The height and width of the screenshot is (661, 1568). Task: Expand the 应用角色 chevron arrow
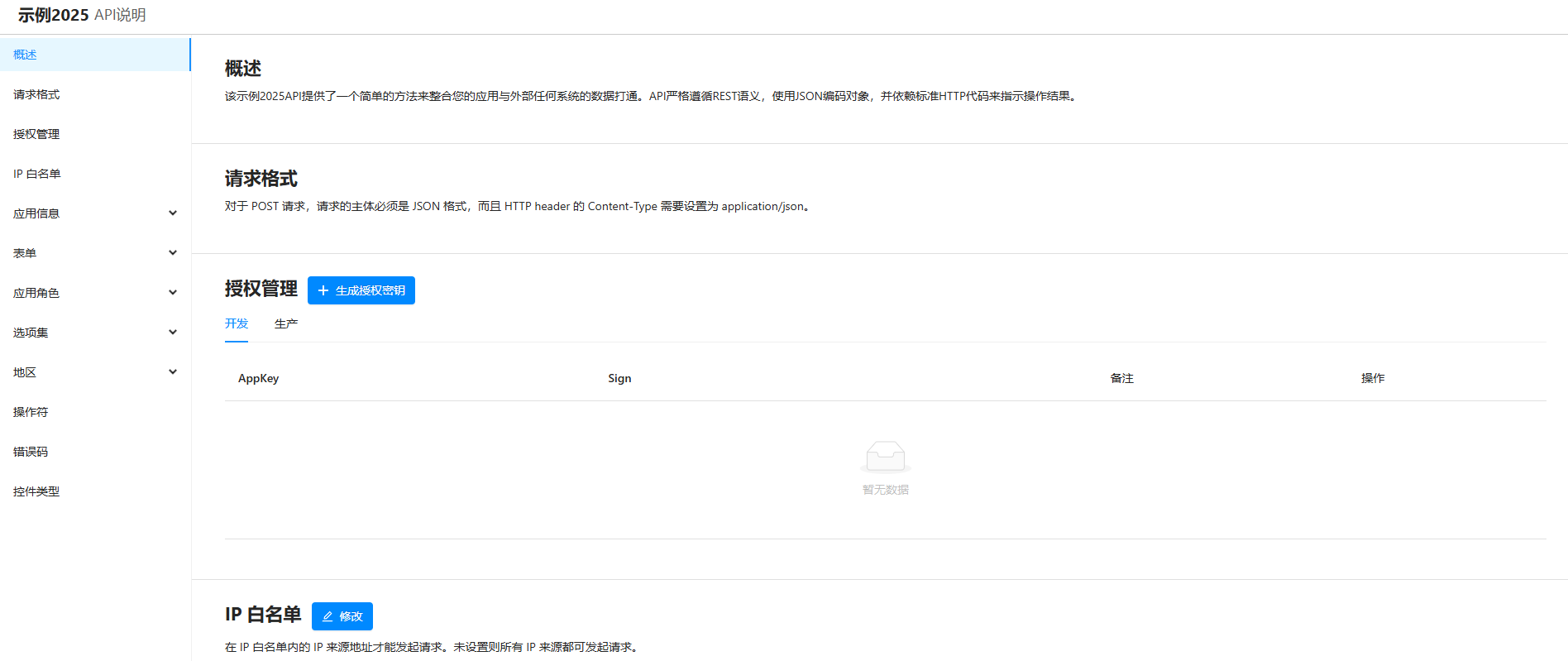tap(173, 293)
